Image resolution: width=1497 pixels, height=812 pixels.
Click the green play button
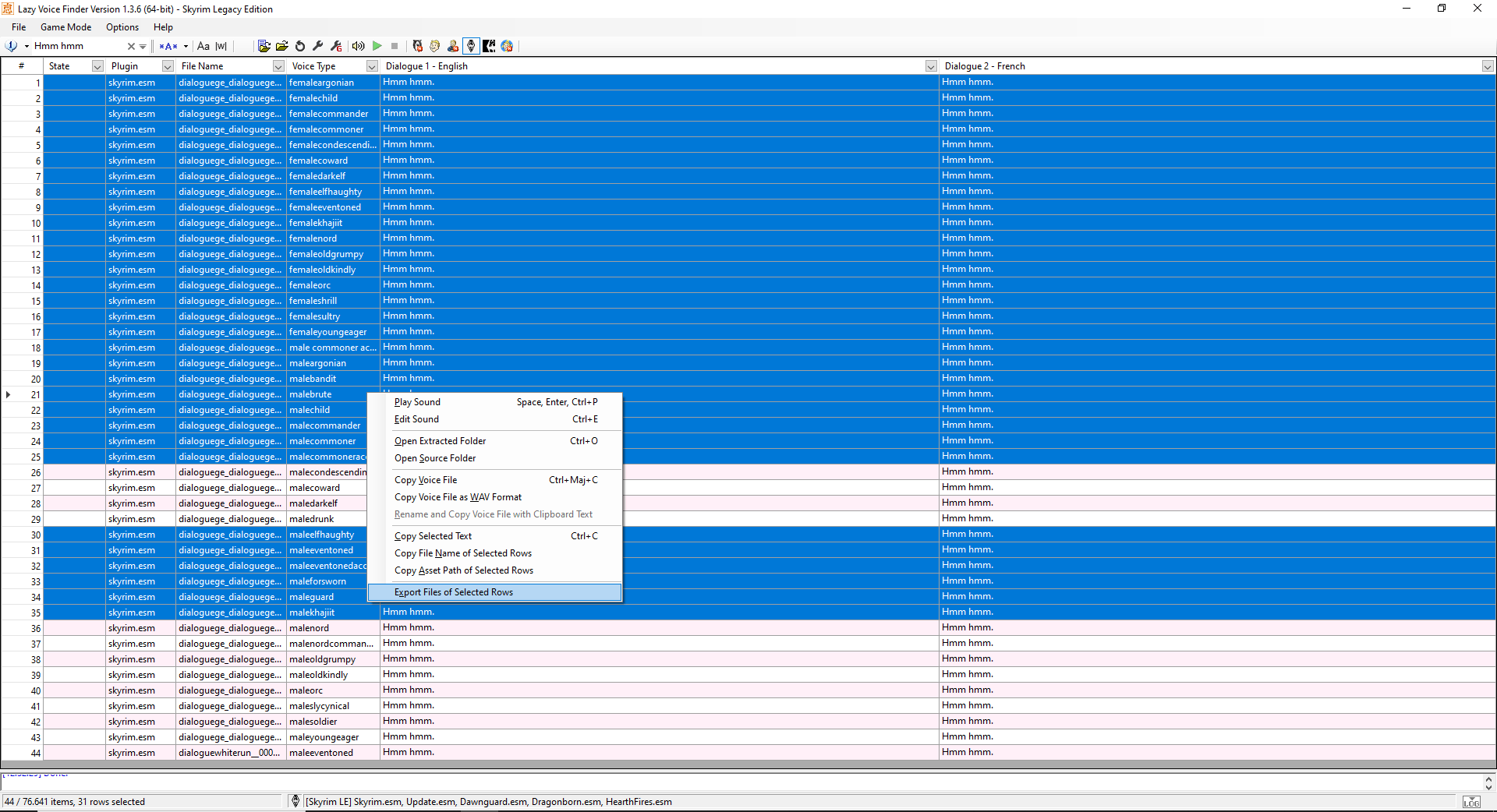[x=377, y=46]
